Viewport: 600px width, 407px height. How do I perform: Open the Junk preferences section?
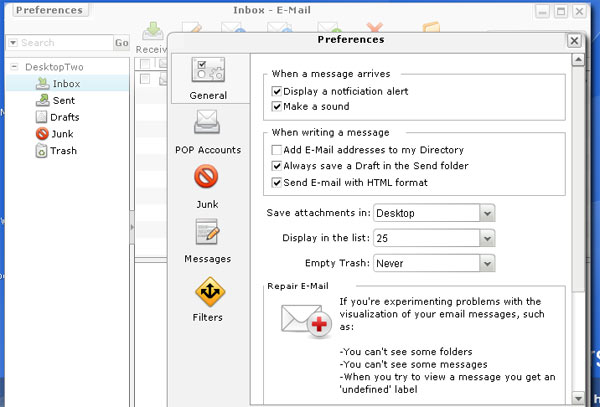click(x=207, y=187)
